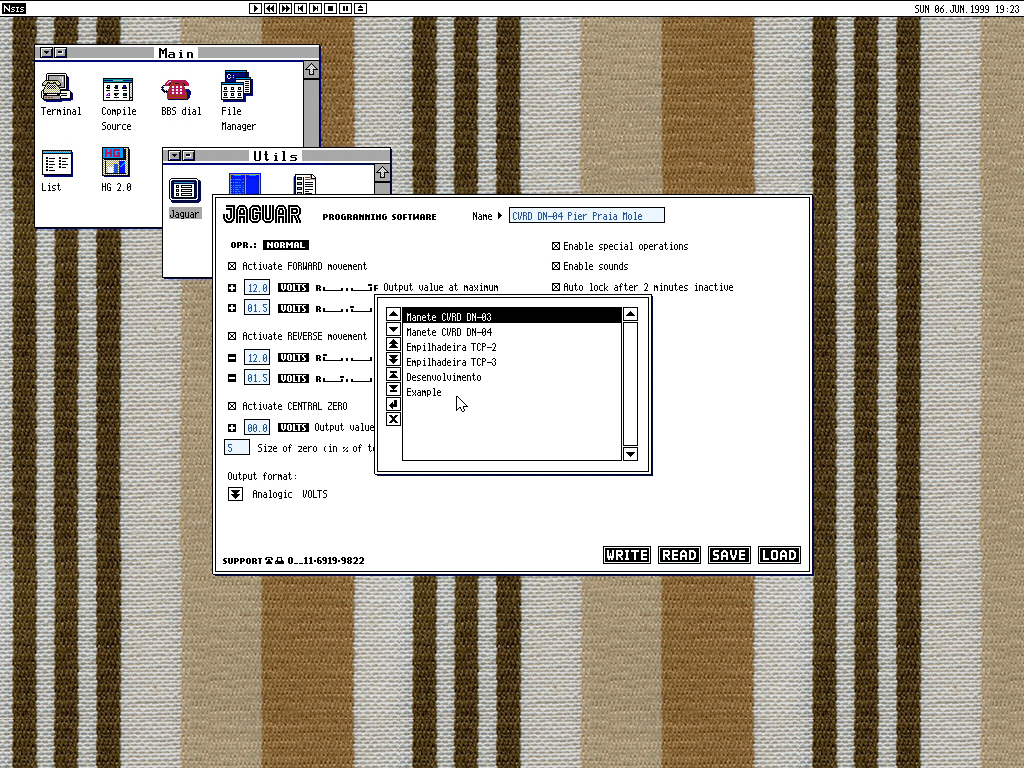Choose Desenvolvimento from the list
Viewport: 1024px width, 768px height.
(x=444, y=377)
